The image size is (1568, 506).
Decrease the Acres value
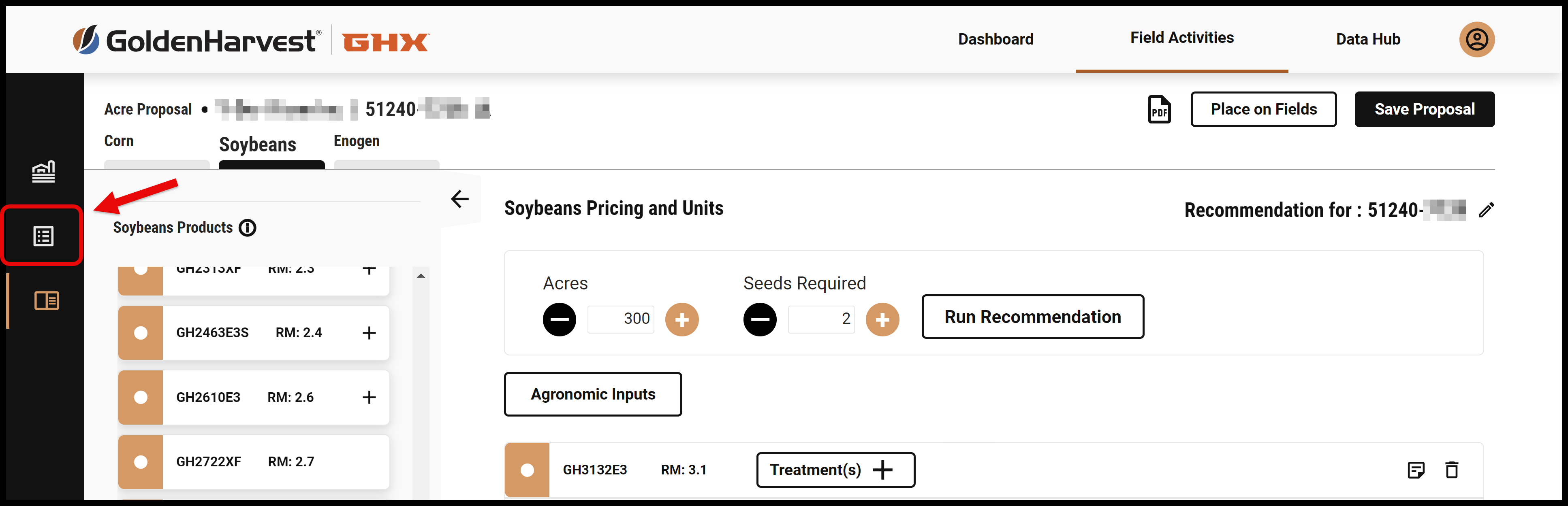(x=559, y=319)
